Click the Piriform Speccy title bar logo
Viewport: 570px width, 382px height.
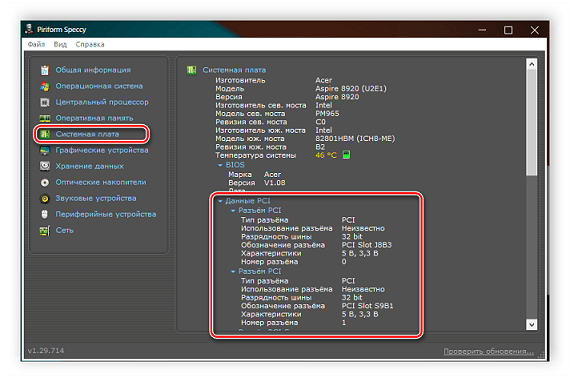tap(29, 29)
